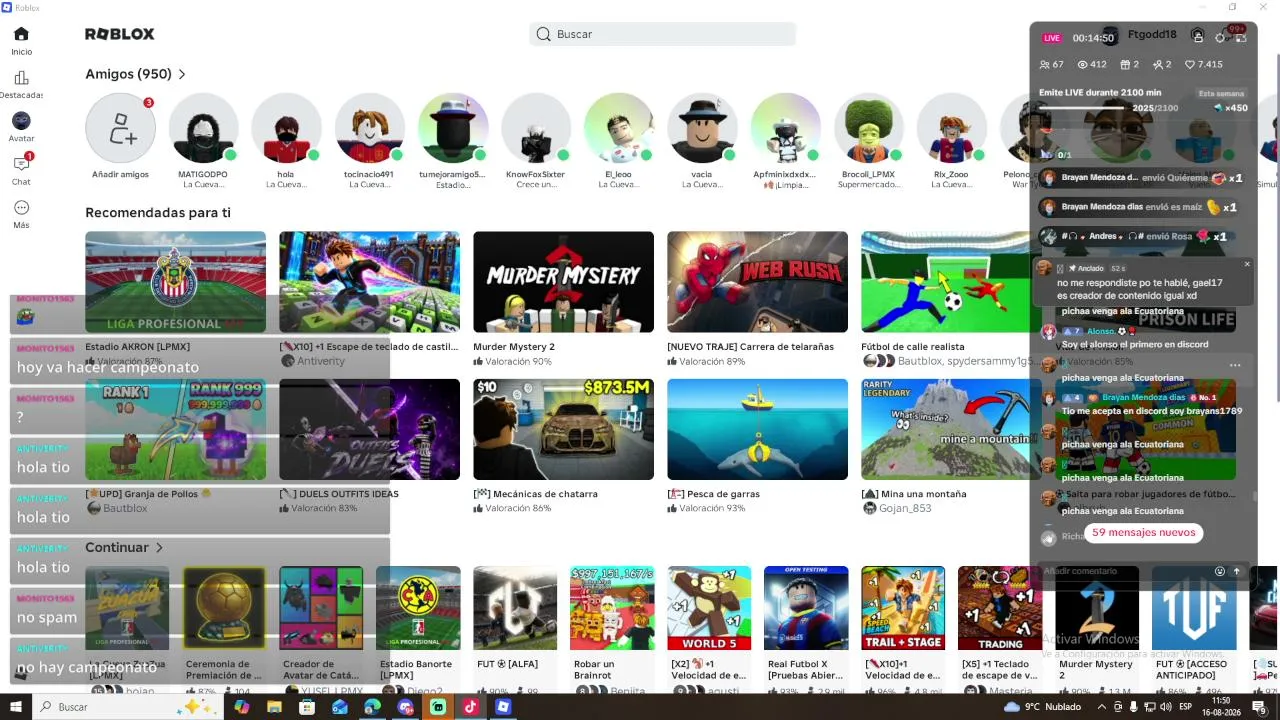Image resolution: width=1280 pixels, height=720 pixels.
Task: Open the Avatar editor from the sidebar
Action: [21, 127]
